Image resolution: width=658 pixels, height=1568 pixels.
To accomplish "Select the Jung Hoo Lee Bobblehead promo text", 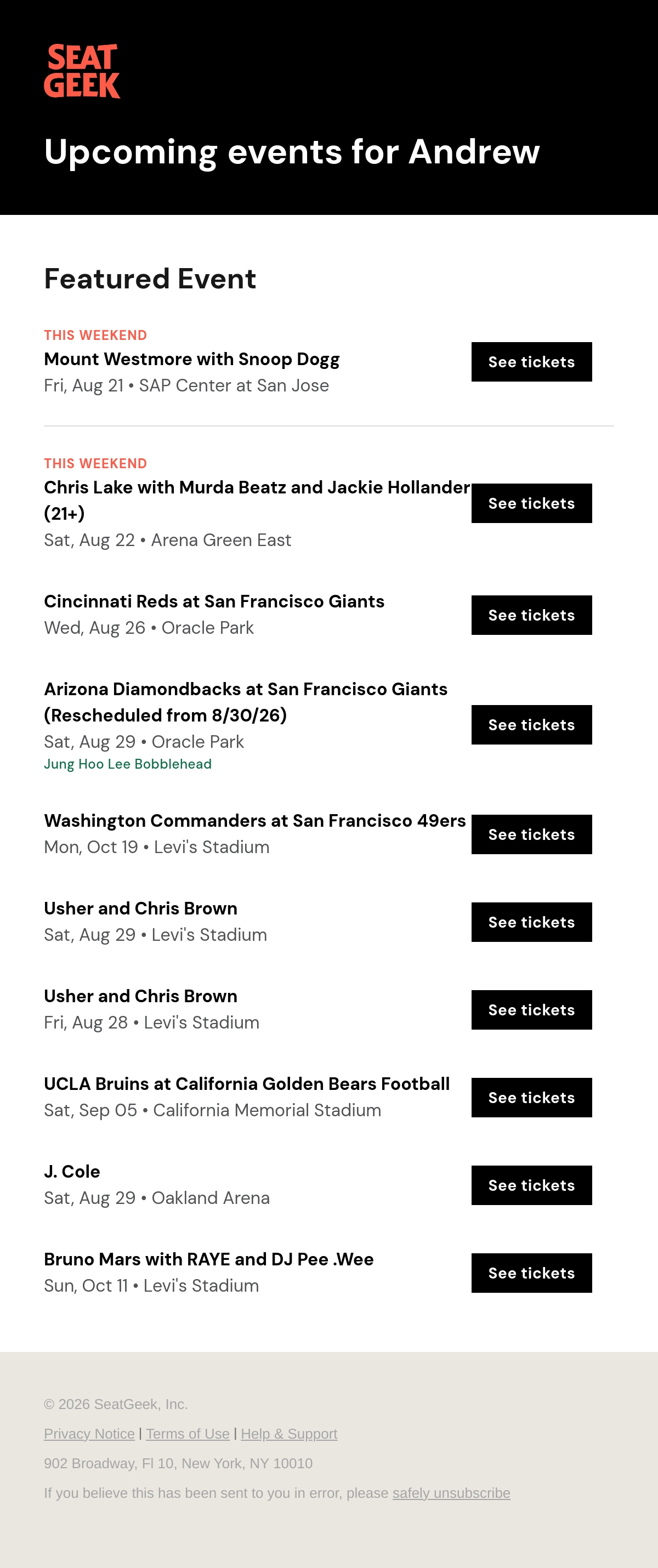I will coord(128,764).
